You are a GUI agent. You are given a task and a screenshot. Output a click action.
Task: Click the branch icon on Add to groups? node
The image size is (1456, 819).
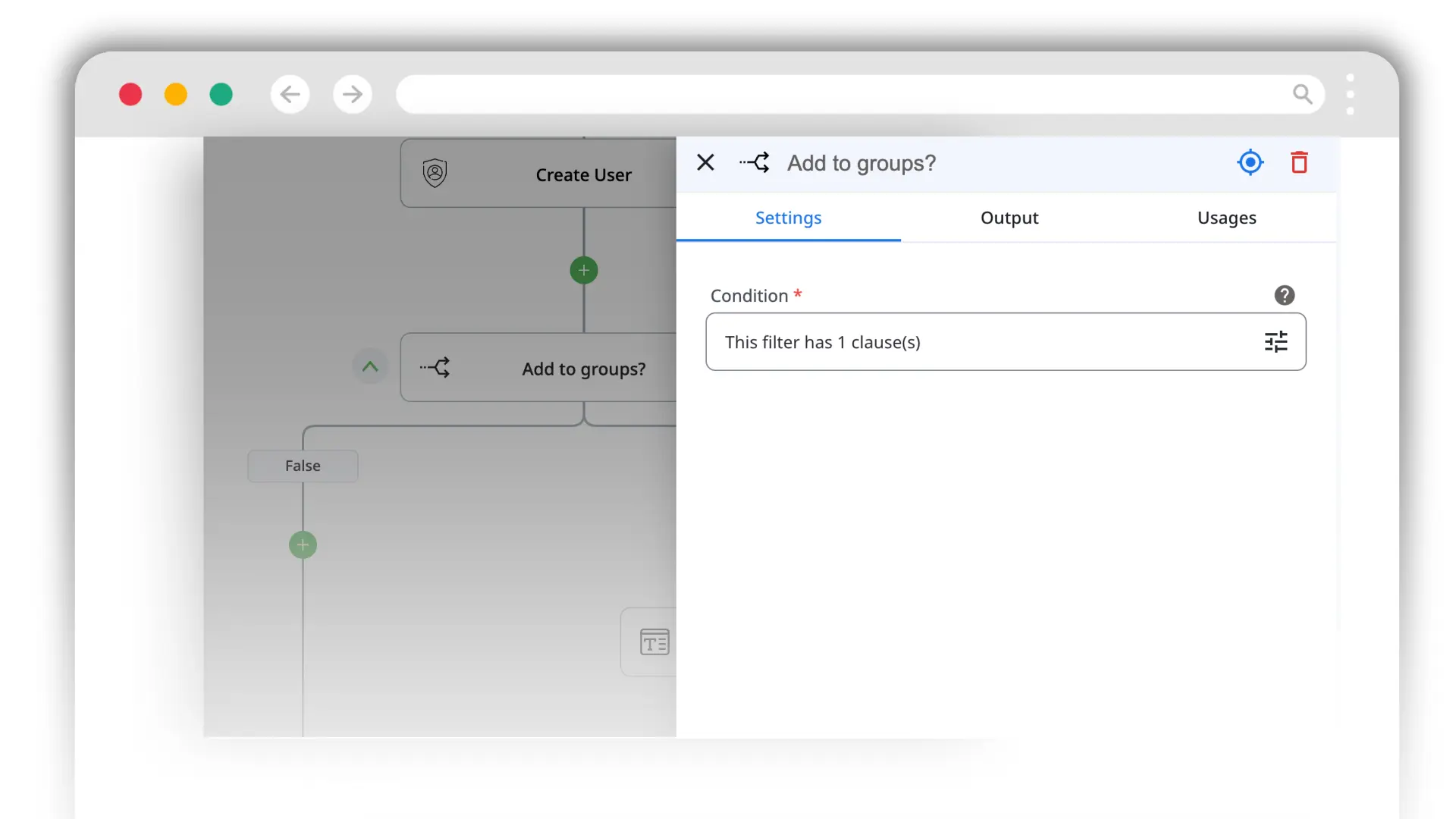coord(435,368)
